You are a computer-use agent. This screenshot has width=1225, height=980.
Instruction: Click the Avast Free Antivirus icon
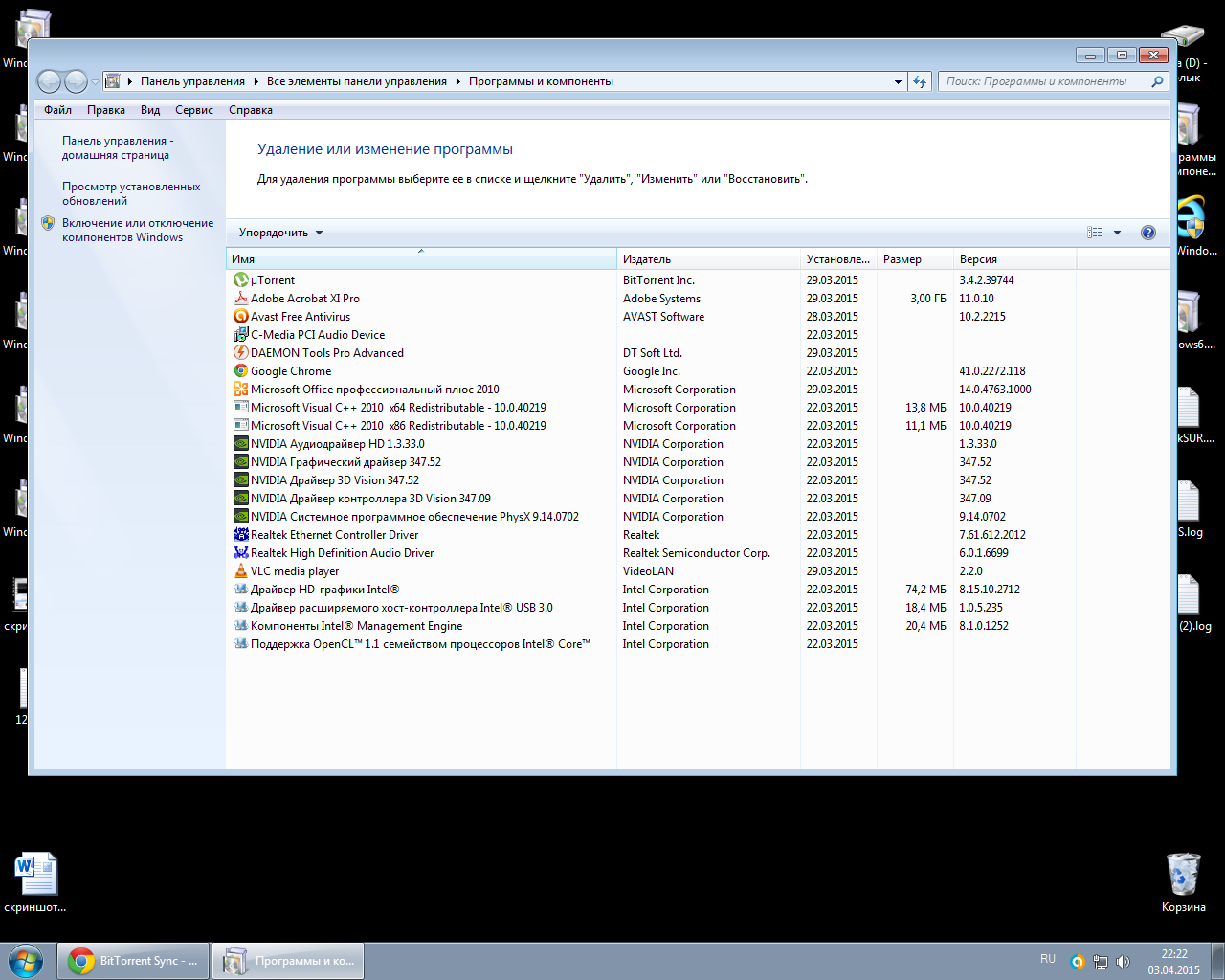[x=241, y=317]
